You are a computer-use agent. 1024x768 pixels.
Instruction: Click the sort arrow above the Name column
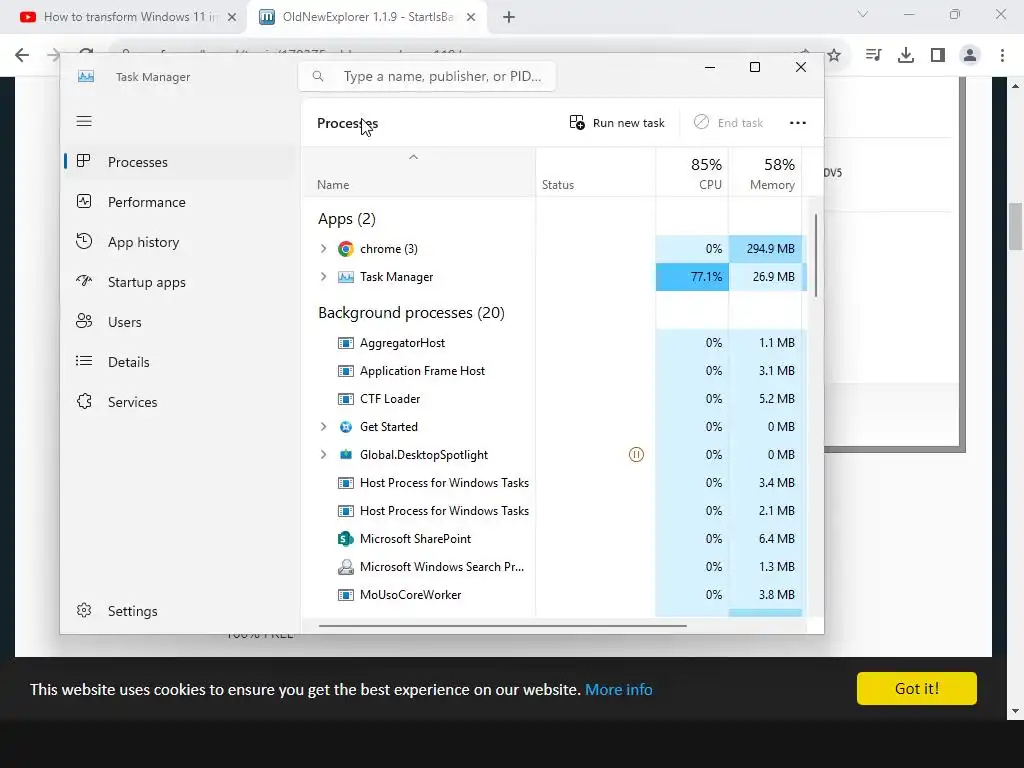pos(413,157)
